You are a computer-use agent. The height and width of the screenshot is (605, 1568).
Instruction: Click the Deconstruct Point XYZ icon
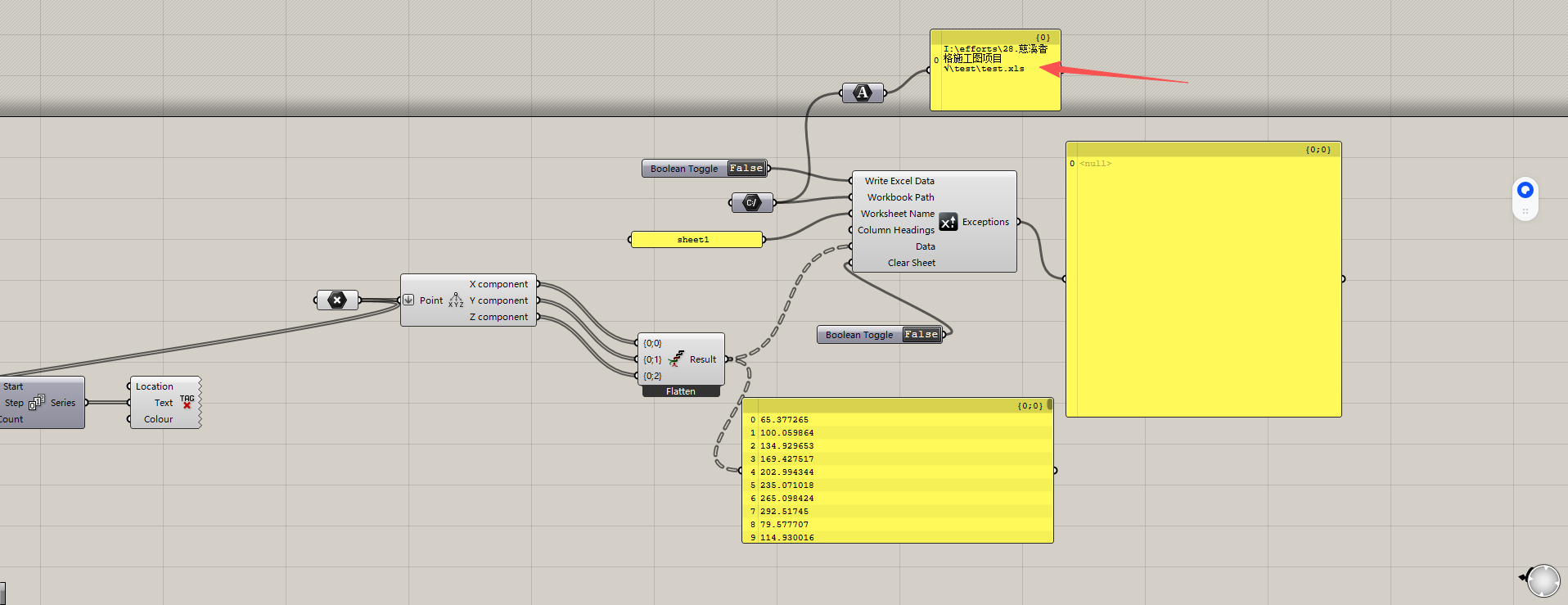456,300
